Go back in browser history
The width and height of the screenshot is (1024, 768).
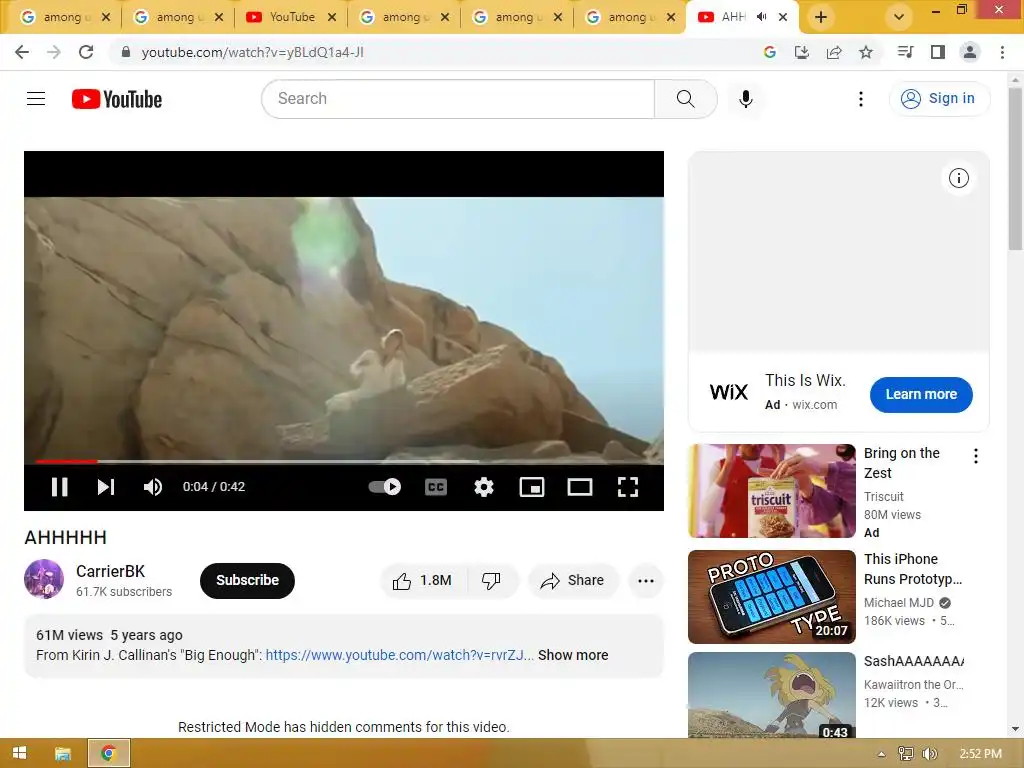[22, 52]
